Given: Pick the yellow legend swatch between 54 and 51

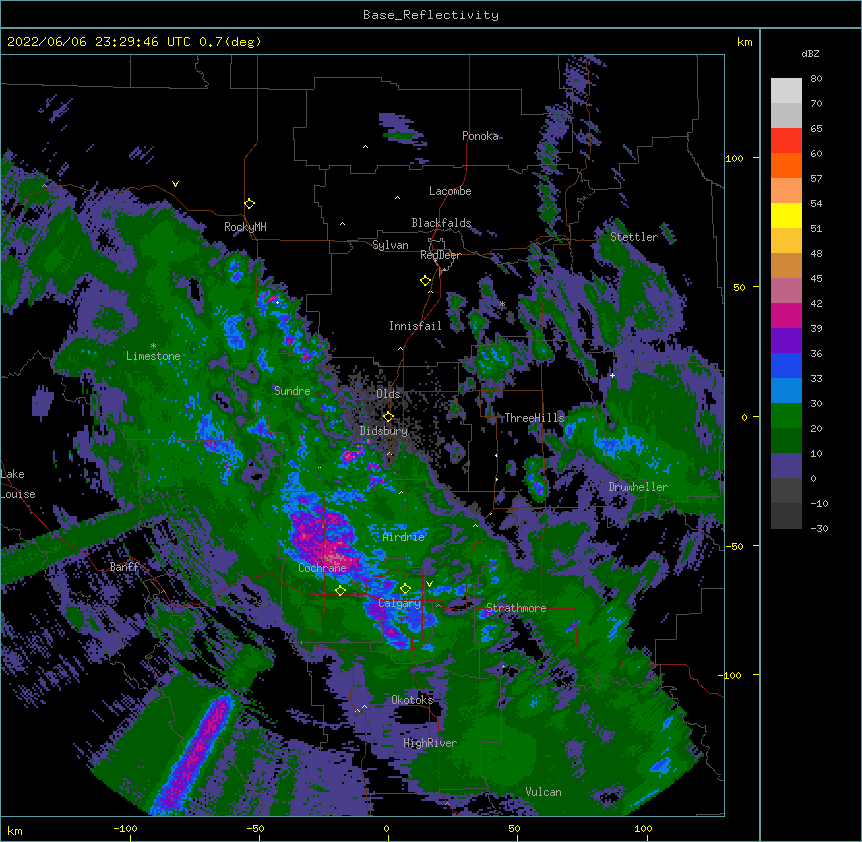Looking at the screenshot, I should point(786,215).
